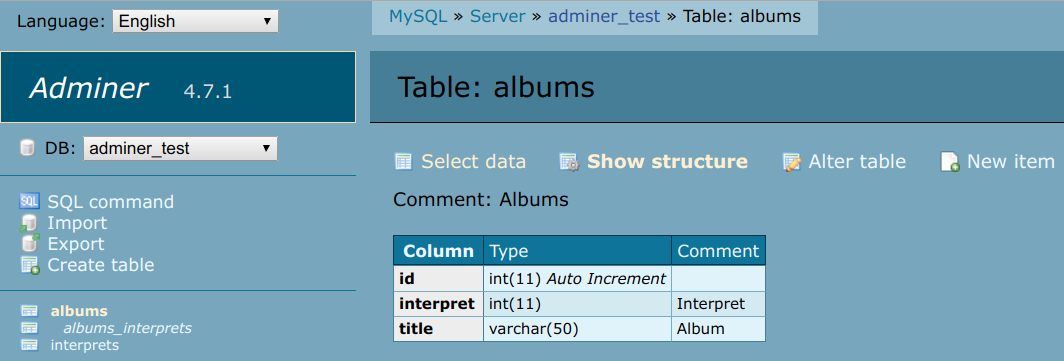Click the Import icon in sidebar
The height and width of the screenshot is (361, 1064).
(x=28, y=223)
